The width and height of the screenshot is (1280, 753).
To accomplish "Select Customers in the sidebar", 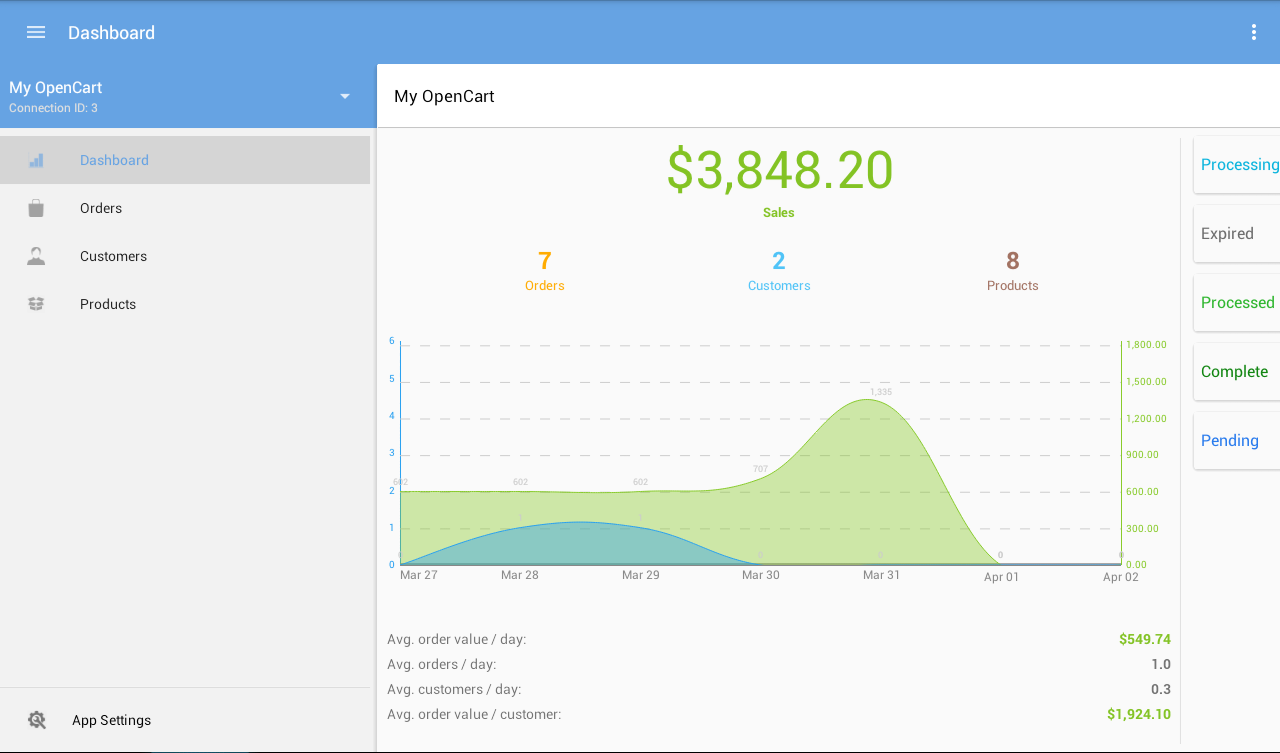I will [185, 256].
